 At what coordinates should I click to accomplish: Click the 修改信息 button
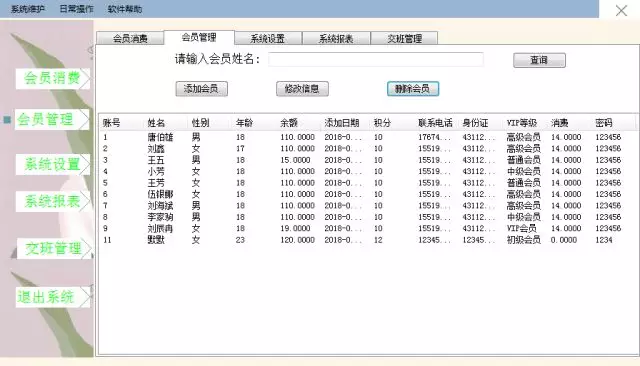coord(302,89)
